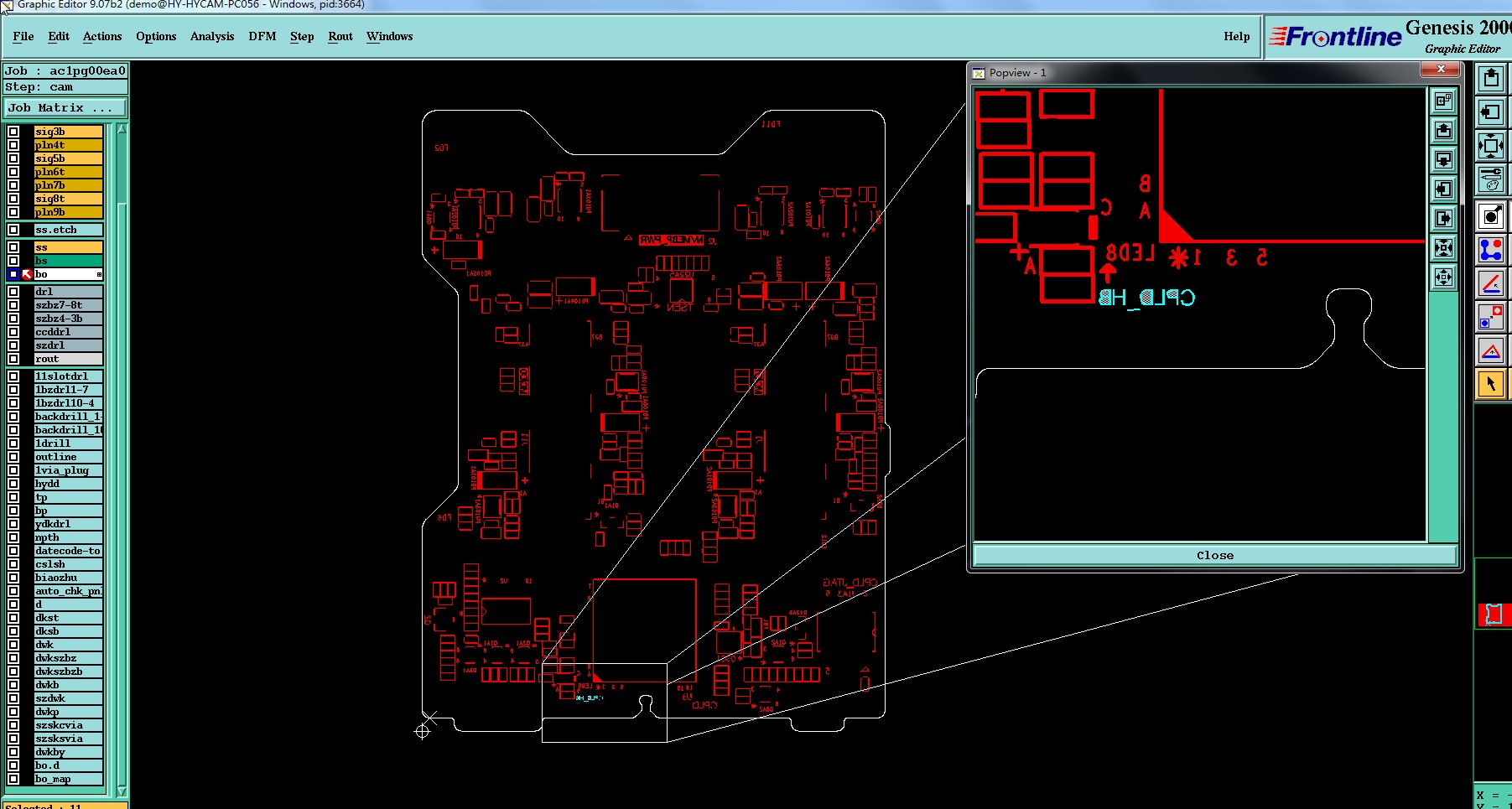Viewport: 1512px width, 809px height.
Task: Click the board overview thumbnail
Action: (1493, 614)
